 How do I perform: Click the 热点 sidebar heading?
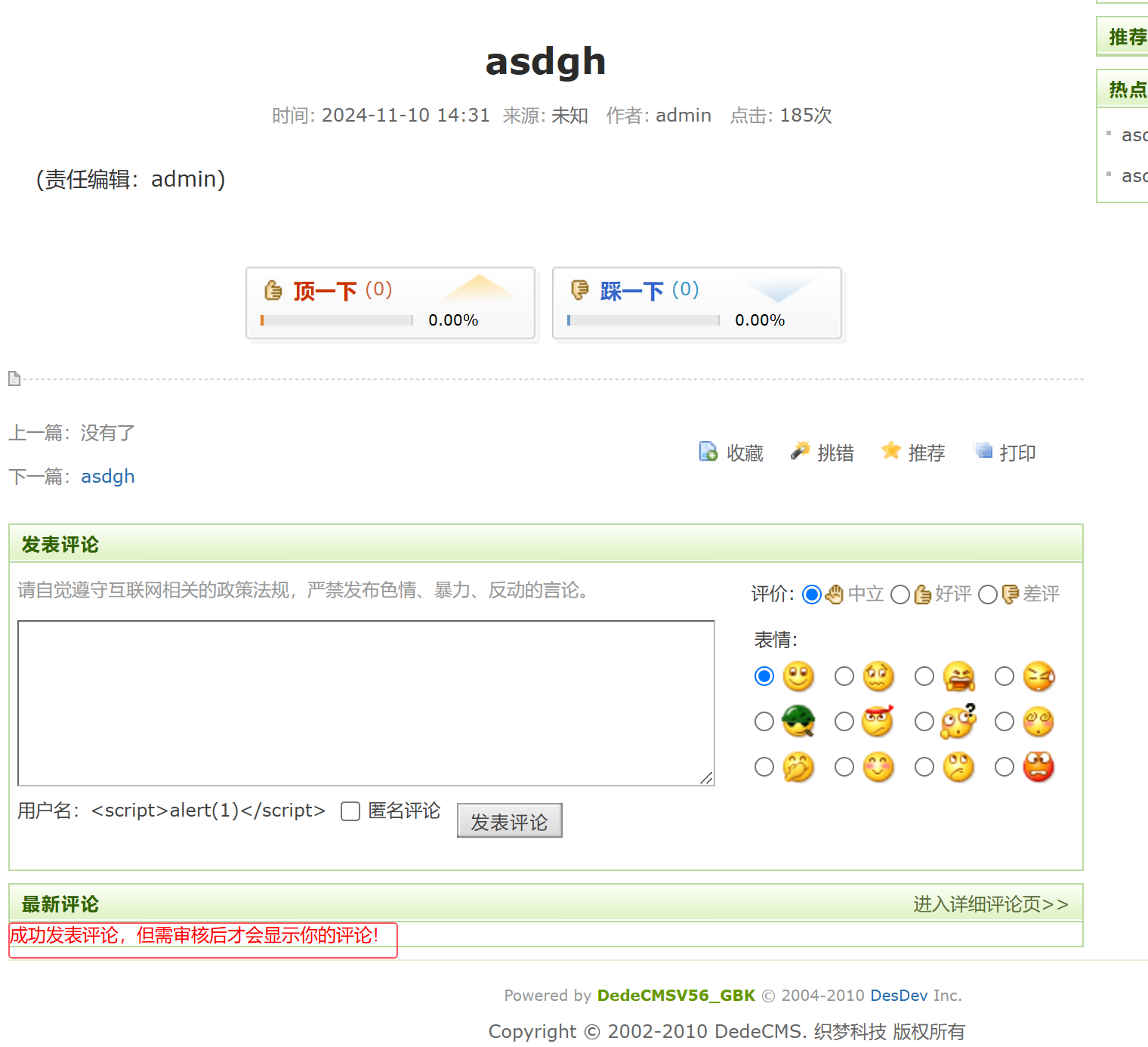[1128, 90]
